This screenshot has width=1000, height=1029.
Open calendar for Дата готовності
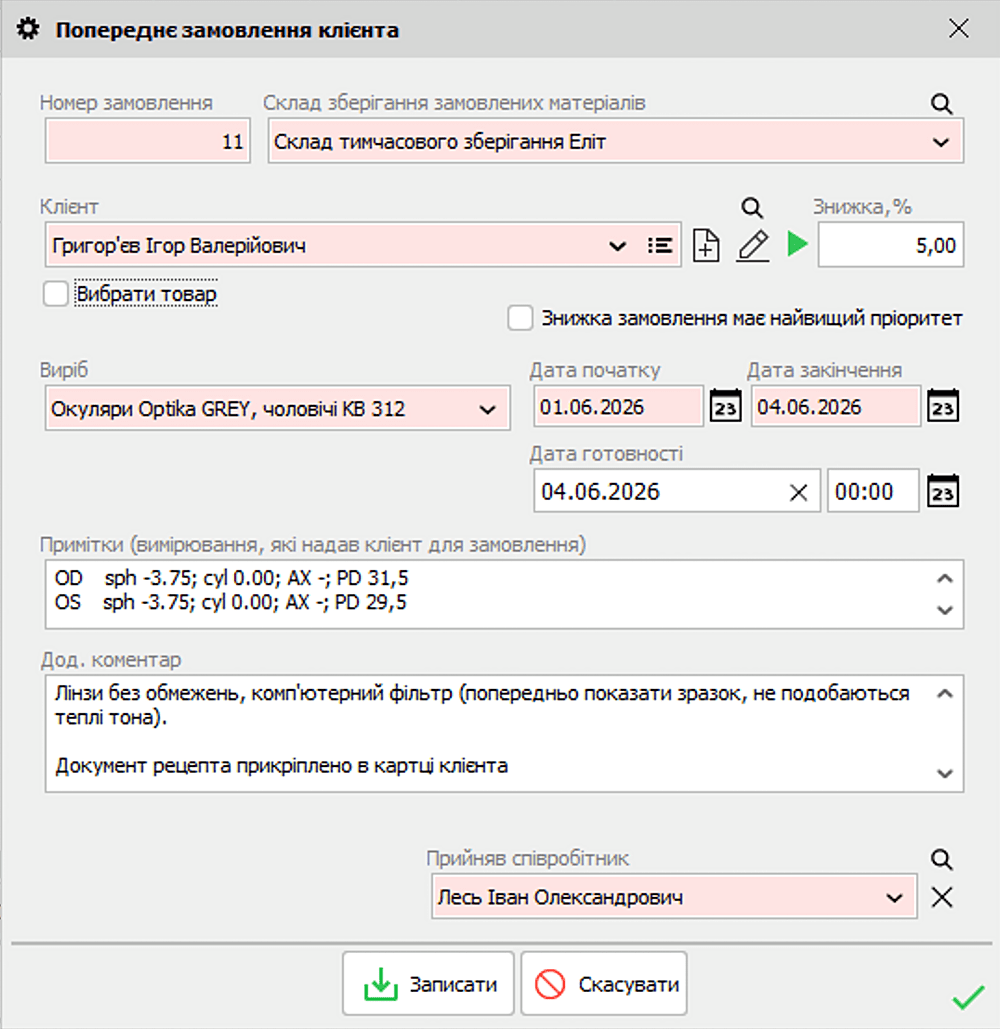tap(943, 491)
